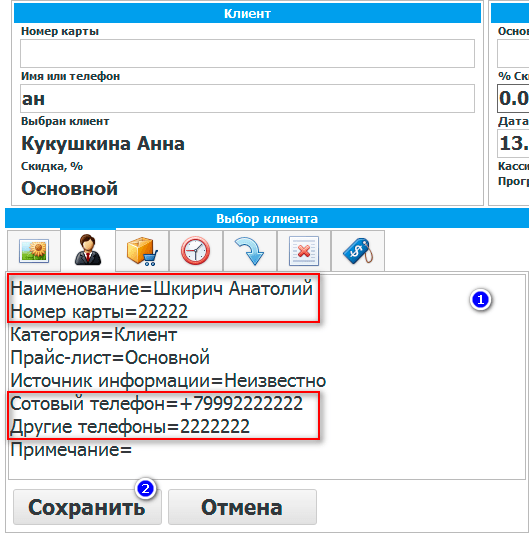This screenshot has width=529, height=533.
Task: Click the Клиент panel header
Action: click(247, 14)
